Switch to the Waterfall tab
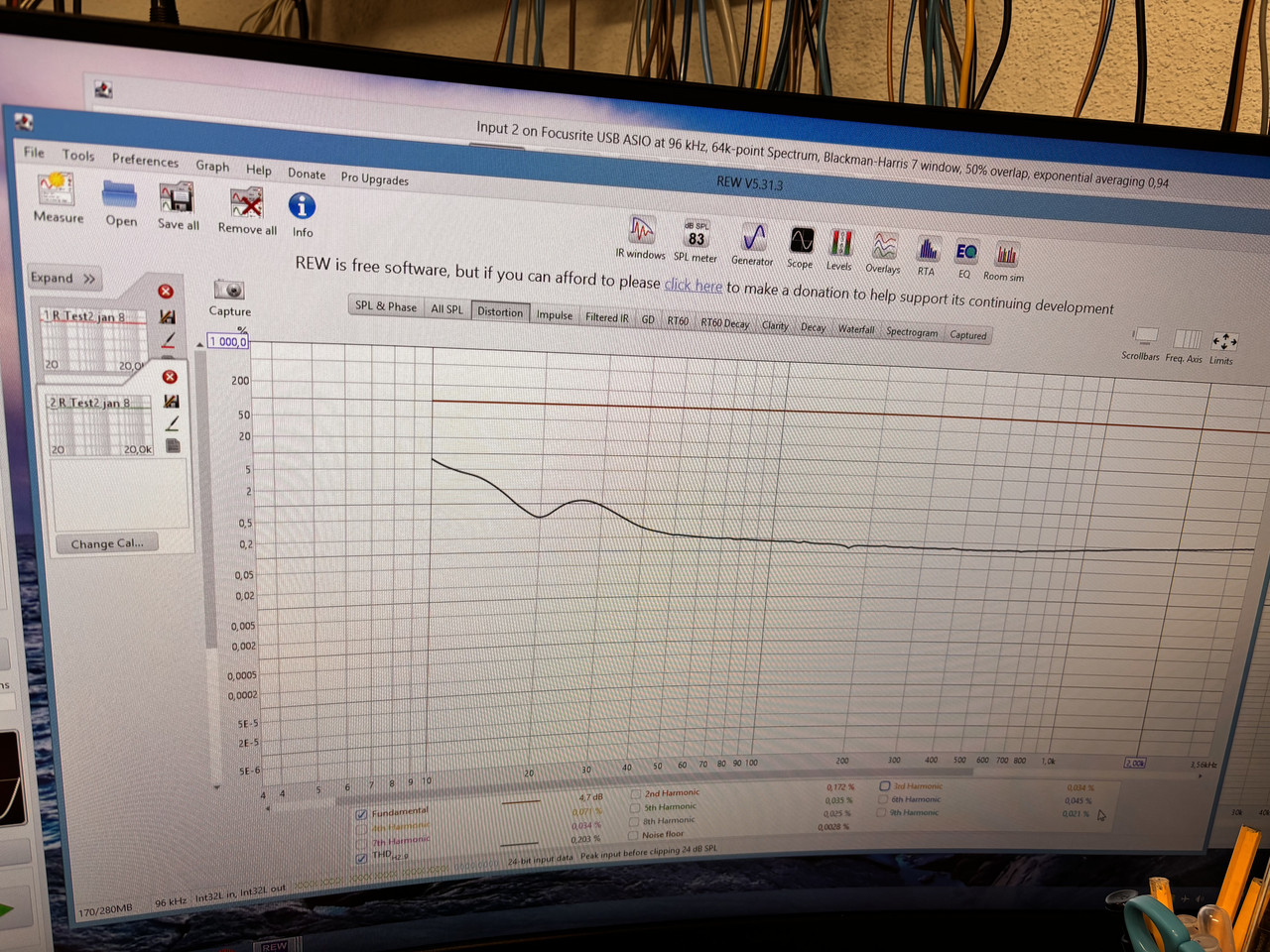Image resolution: width=1270 pixels, height=952 pixels. 856,329
